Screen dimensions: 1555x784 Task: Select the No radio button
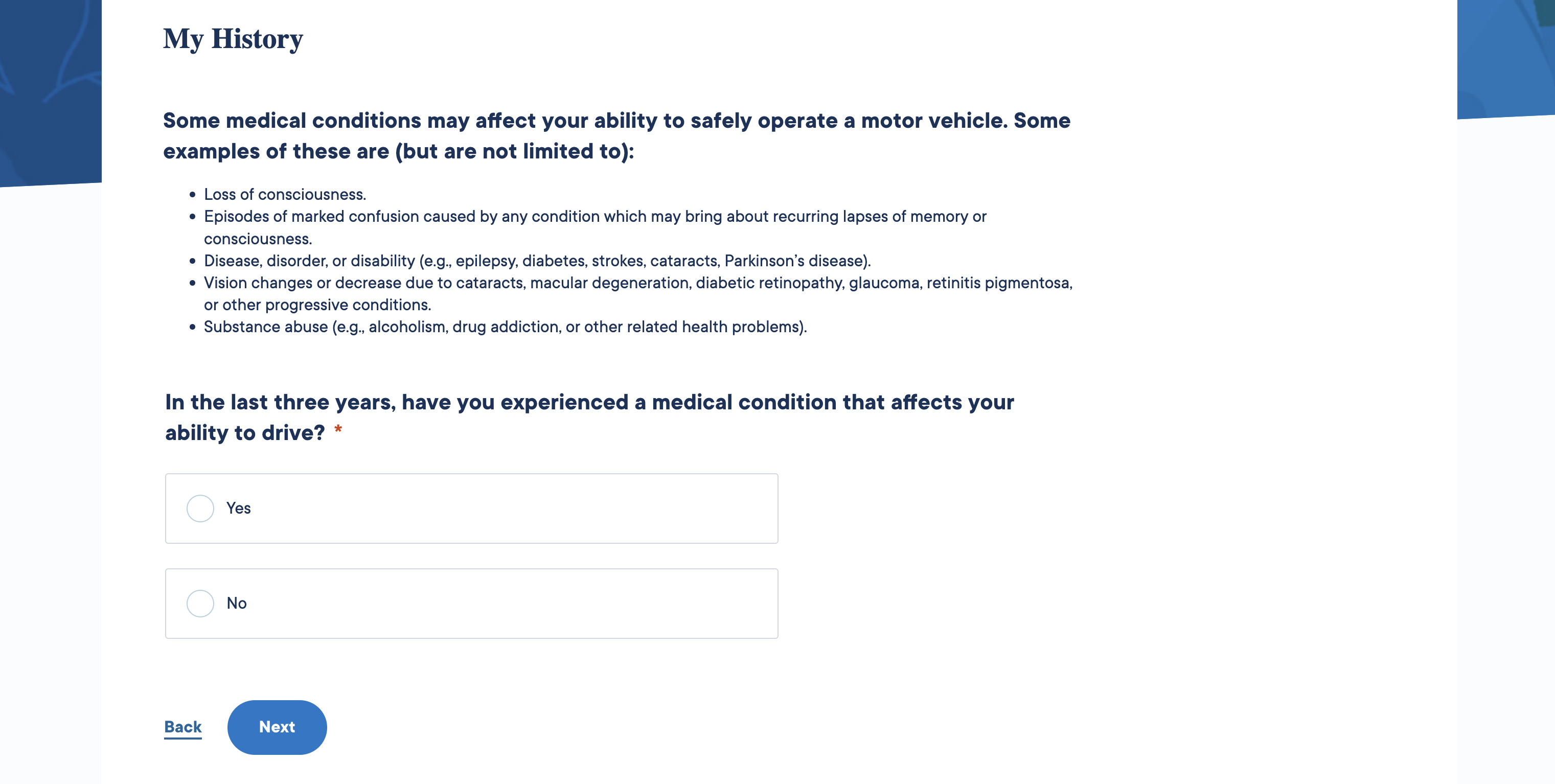point(200,603)
